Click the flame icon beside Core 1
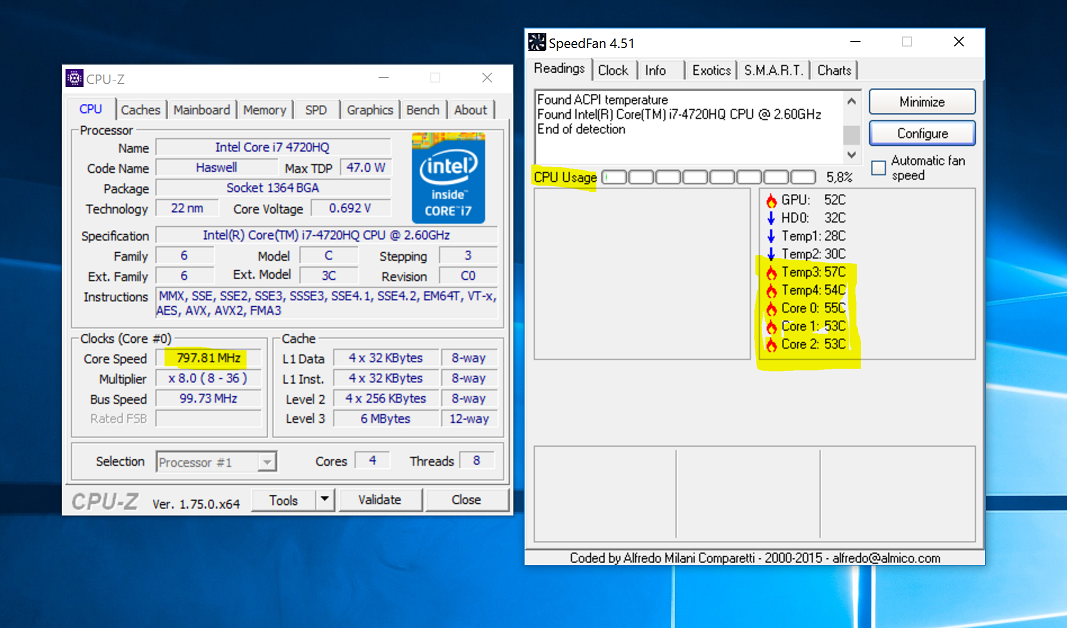 click(x=771, y=327)
